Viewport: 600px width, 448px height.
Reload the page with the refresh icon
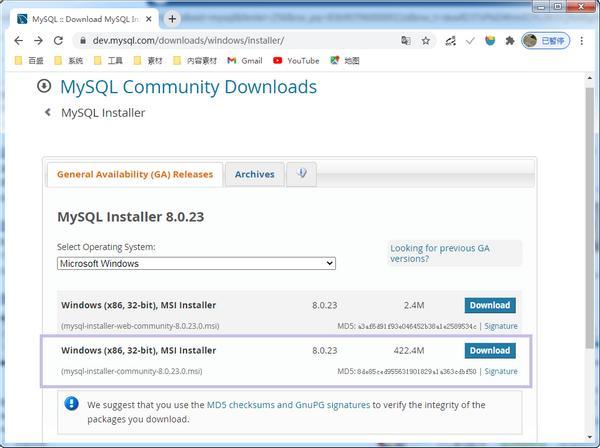point(58,41)
